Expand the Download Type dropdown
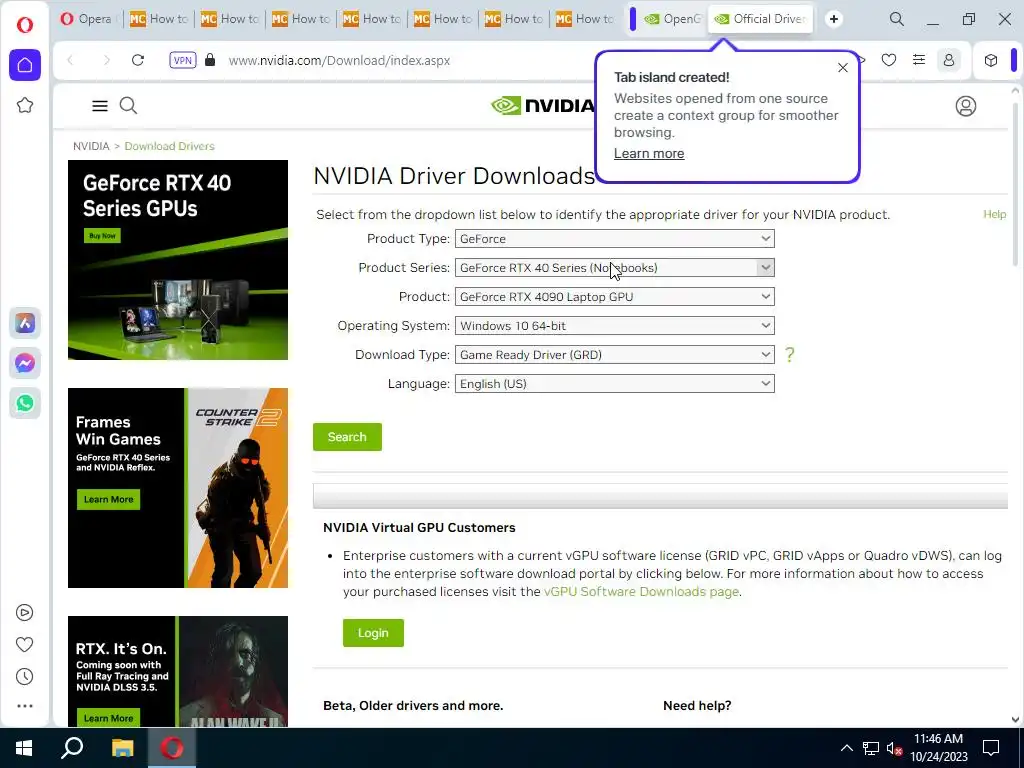 [615, 355]
